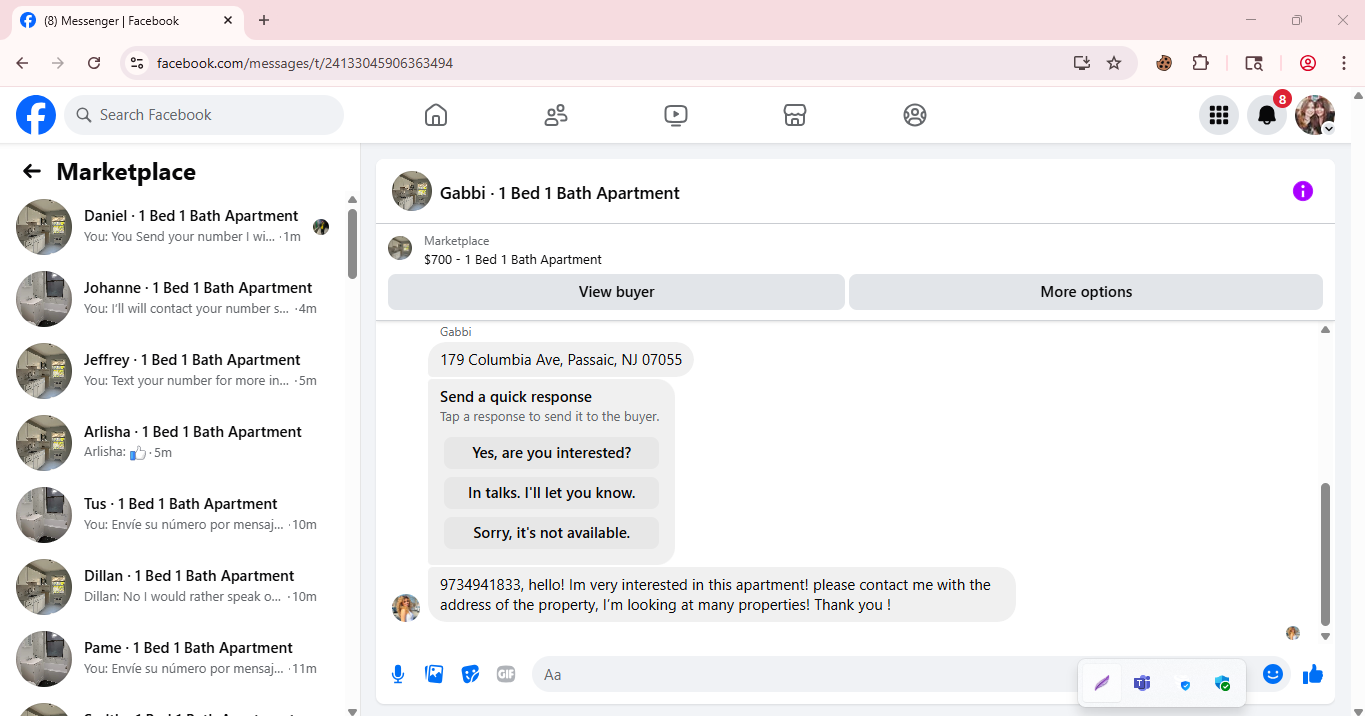This screenshot has width=1365, height=716.
Task: Open Jeffrey's apartment conversation
Action: tap(175, 370)
